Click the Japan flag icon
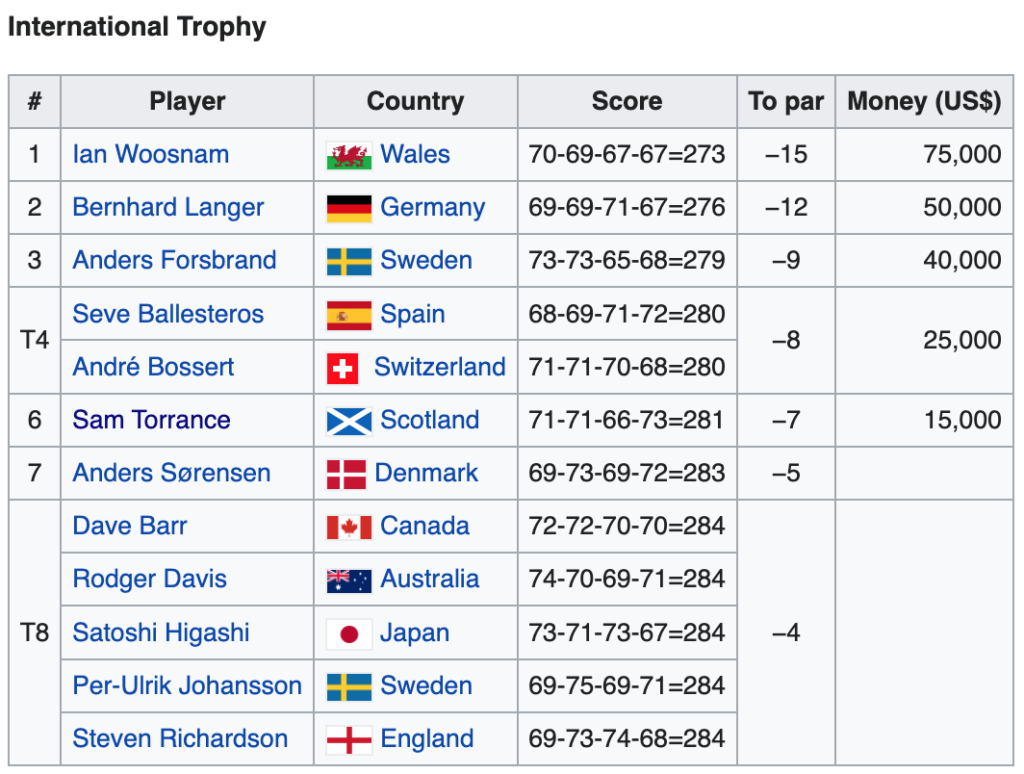Image resolution: width=1024 pixels, height=774 pixels. (349, 634)
